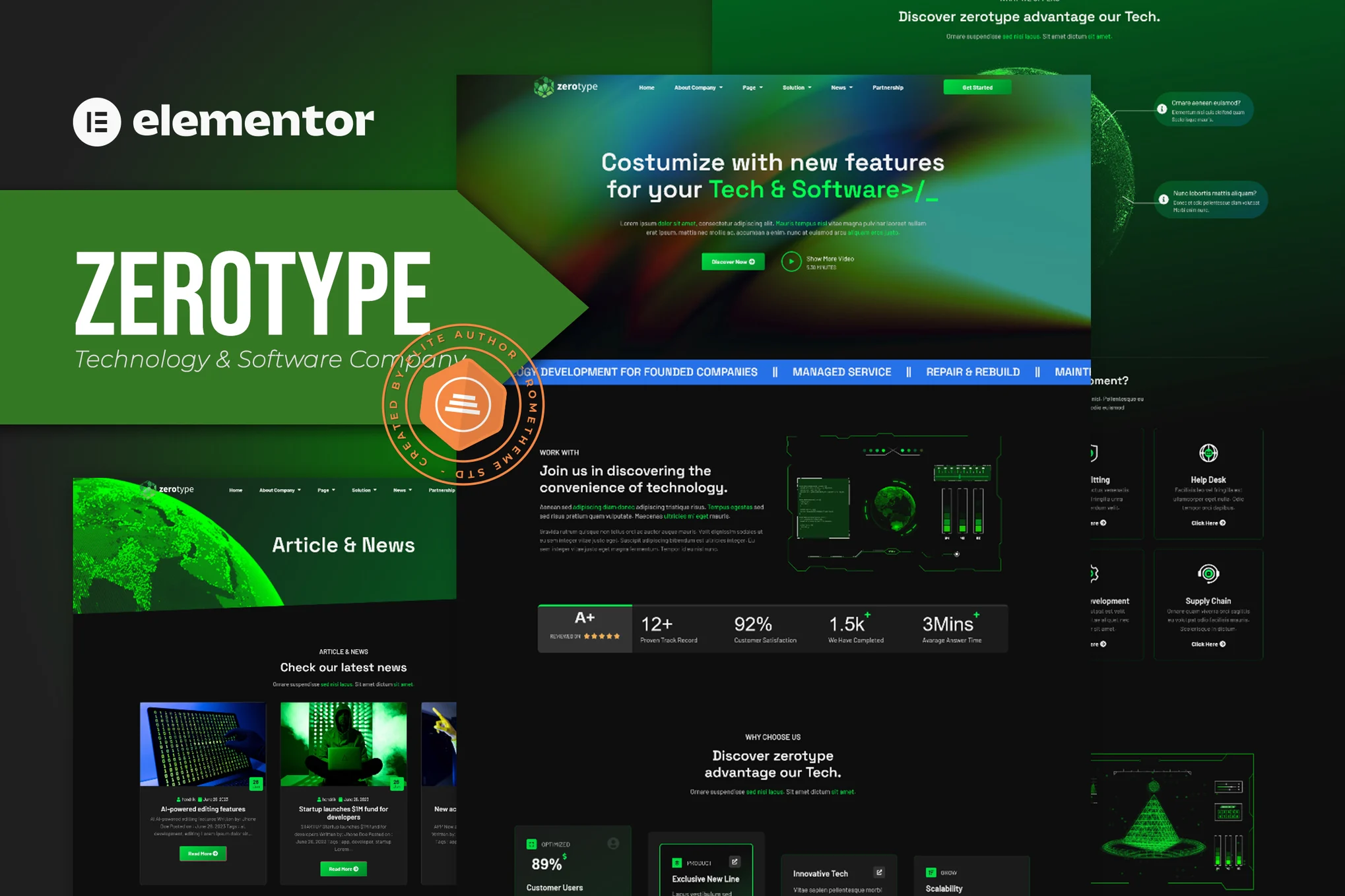Expand Page menu on Article & News navbar
The image size is (1345, 896).
pos(326,490)
